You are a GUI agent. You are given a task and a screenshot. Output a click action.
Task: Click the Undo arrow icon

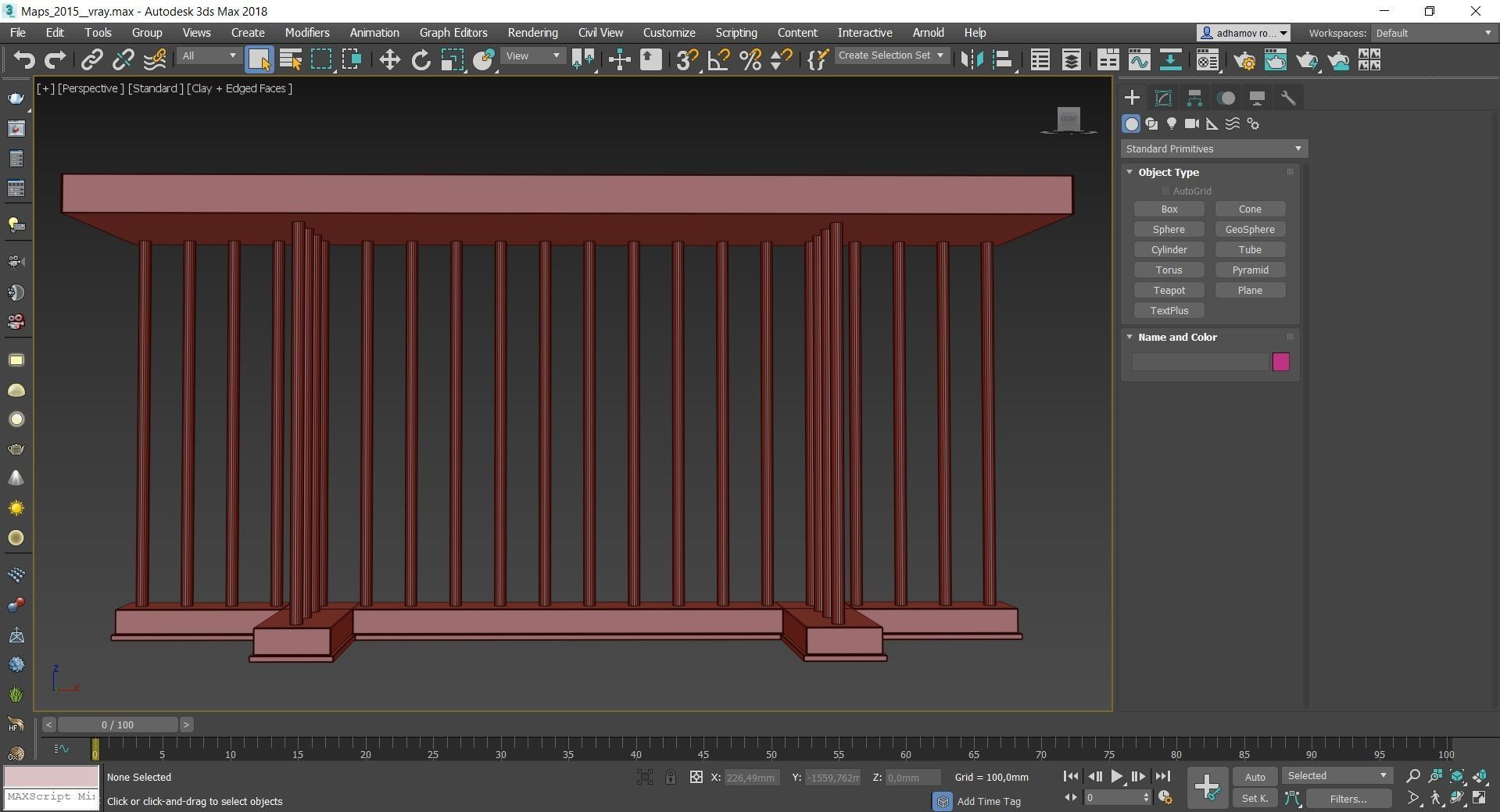pyautogui.click(x=24, y=60)
